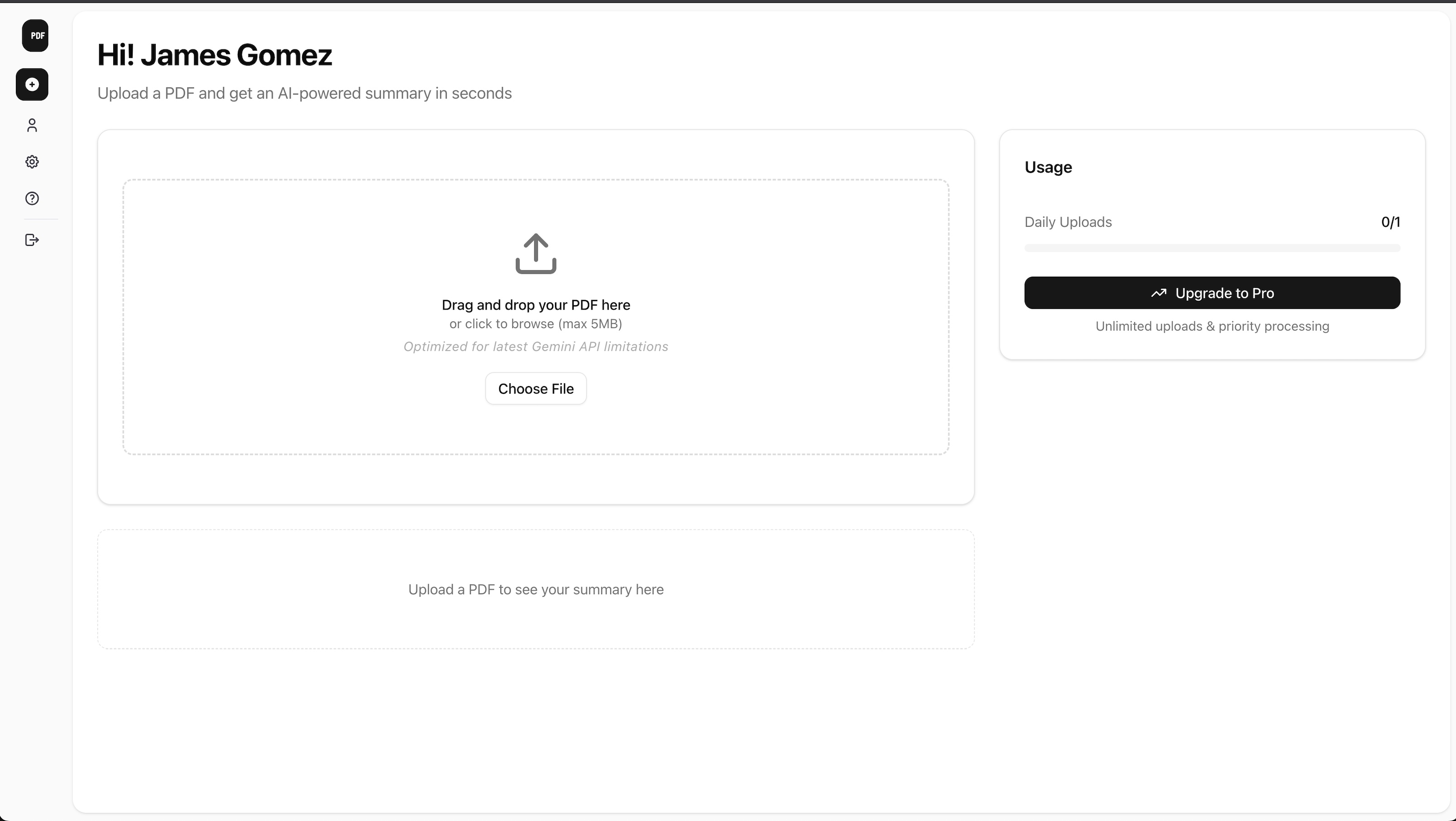The width and height of the screenshot is (1456, 821).
Task: Open the profile page from the sidebar
Action: [32, 125]
